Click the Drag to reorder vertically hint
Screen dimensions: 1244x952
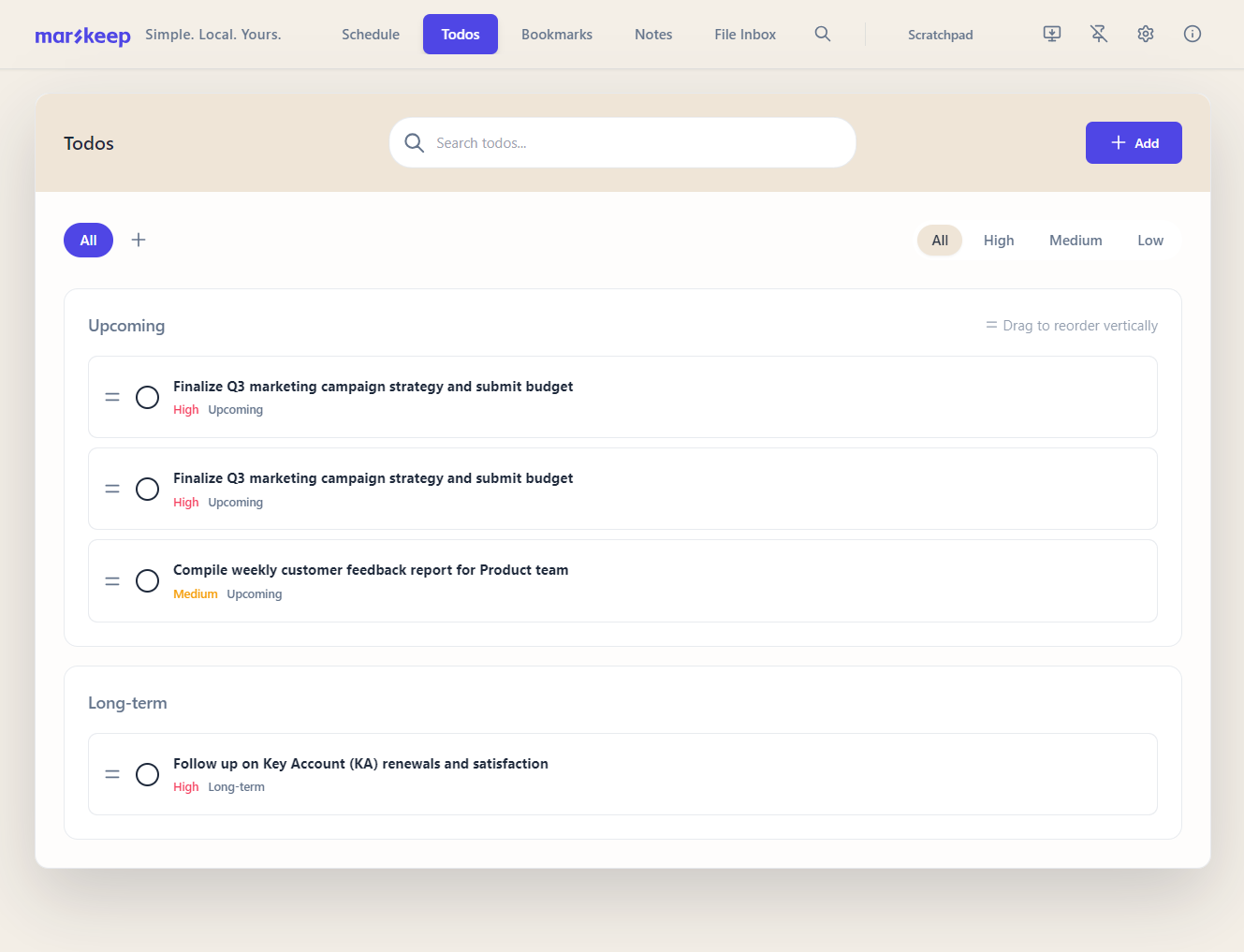click(x=1072, y=326)
